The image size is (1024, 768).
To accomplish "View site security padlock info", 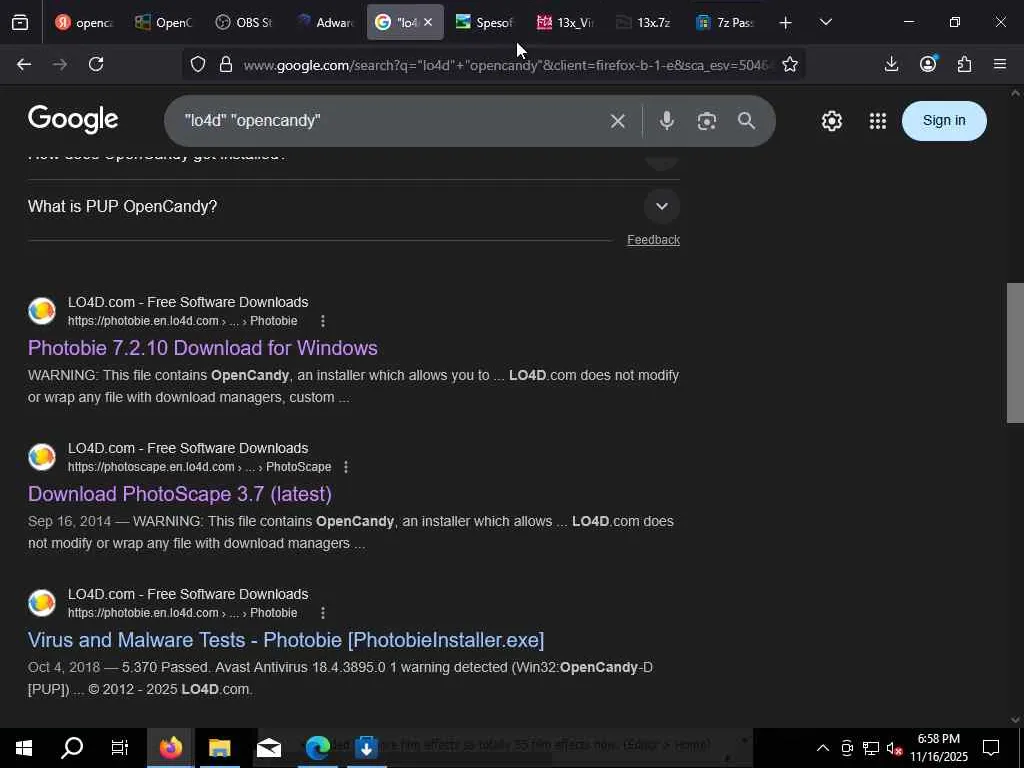I will (226, 64).
